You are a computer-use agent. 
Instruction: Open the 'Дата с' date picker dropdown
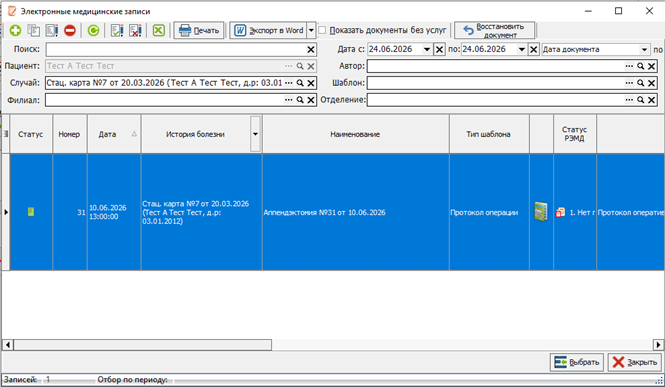point(427,50)
